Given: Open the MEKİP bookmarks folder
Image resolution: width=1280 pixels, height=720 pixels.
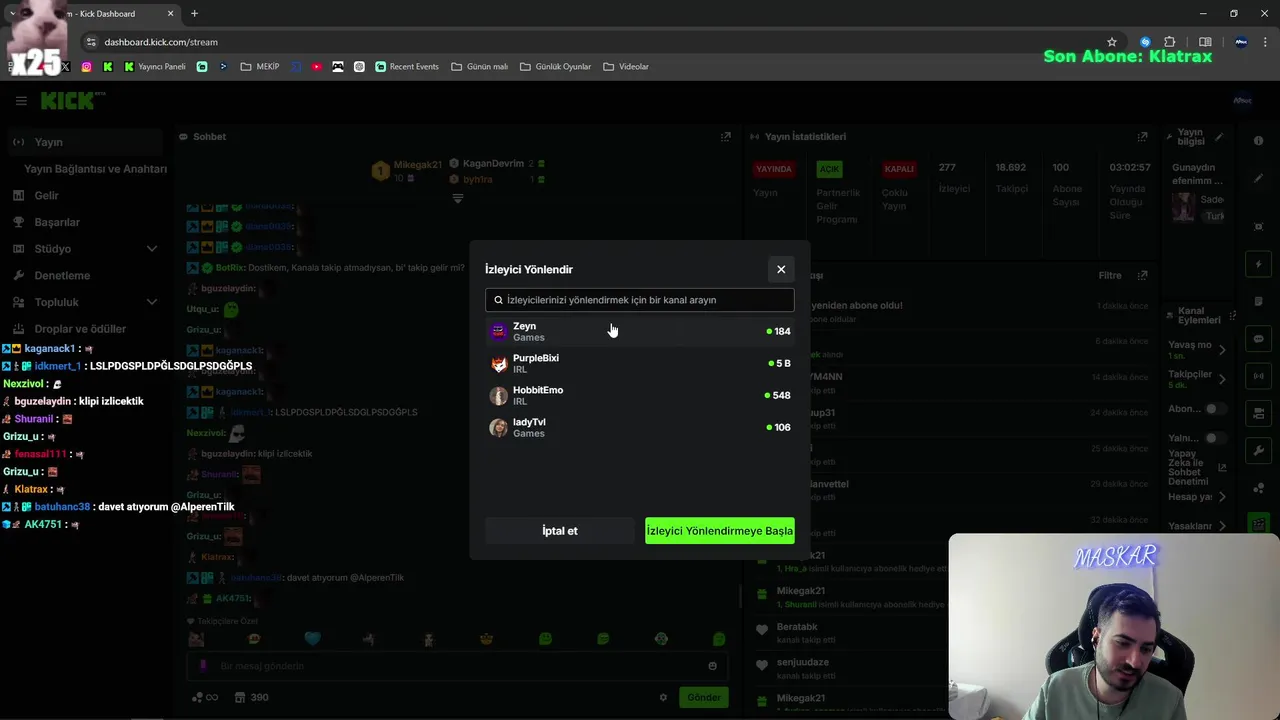Looking at the screenshot, I should click(x=260, y=67).
